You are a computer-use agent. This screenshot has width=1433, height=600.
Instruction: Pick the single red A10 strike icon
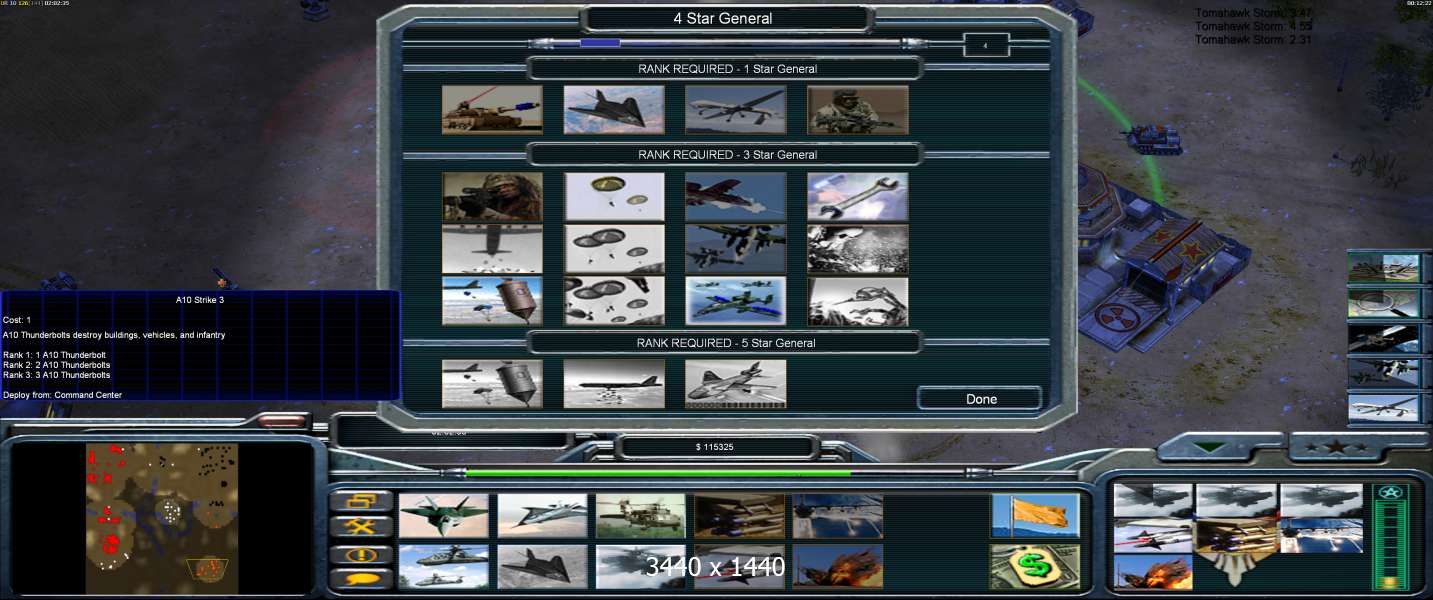(736, 197)
